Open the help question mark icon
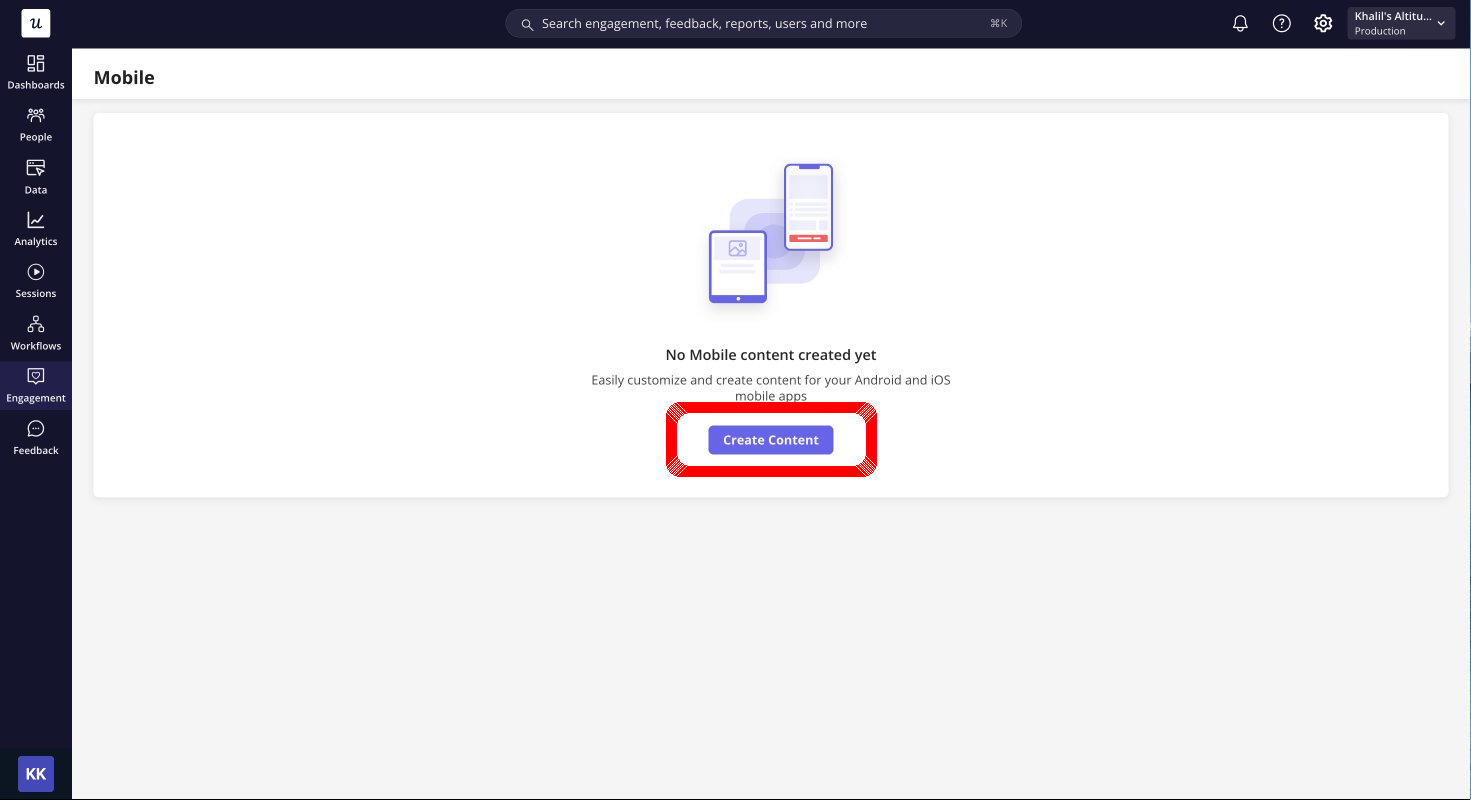The image size is (1471, 800). [1282, 23]
